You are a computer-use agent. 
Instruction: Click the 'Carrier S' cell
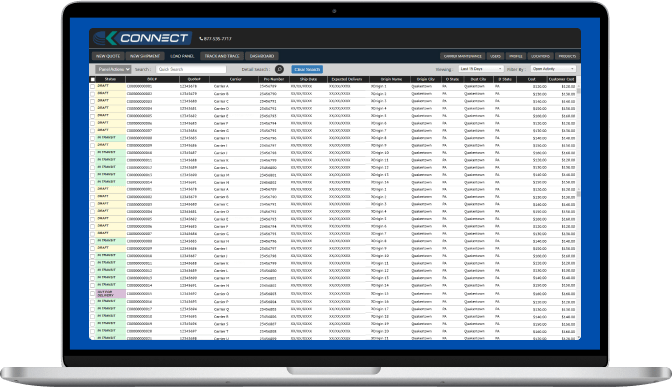(x=221, y=324)
